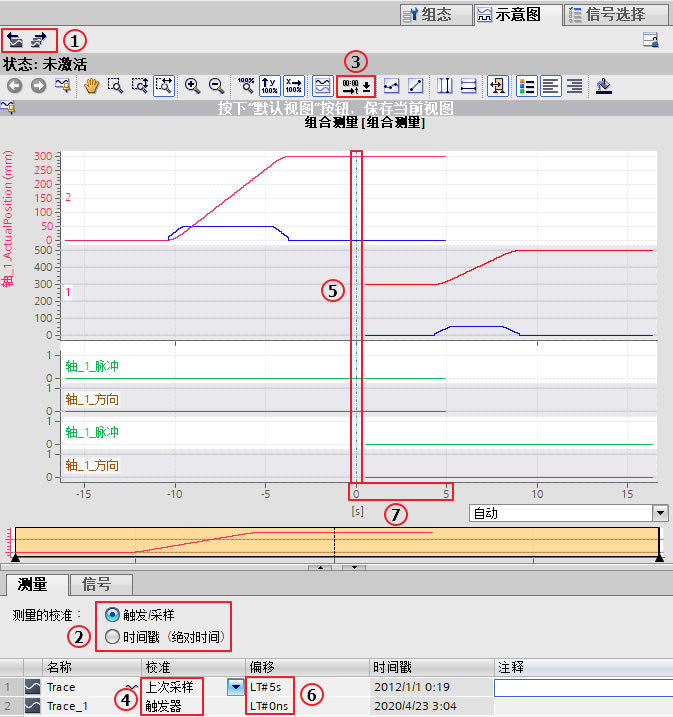Click the 注释 input field in Trace row
The width and height of the screenshot is (673, 717).
(583, 687)
